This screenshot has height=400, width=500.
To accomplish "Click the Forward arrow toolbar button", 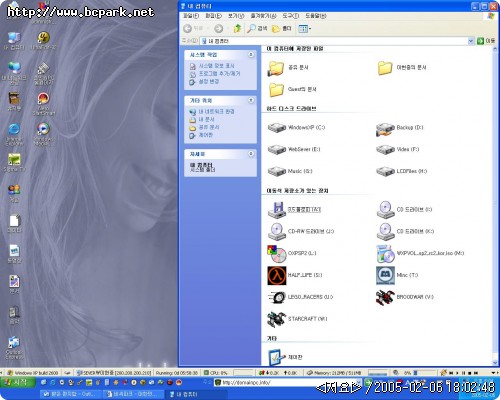I will (x=219, y=29).
